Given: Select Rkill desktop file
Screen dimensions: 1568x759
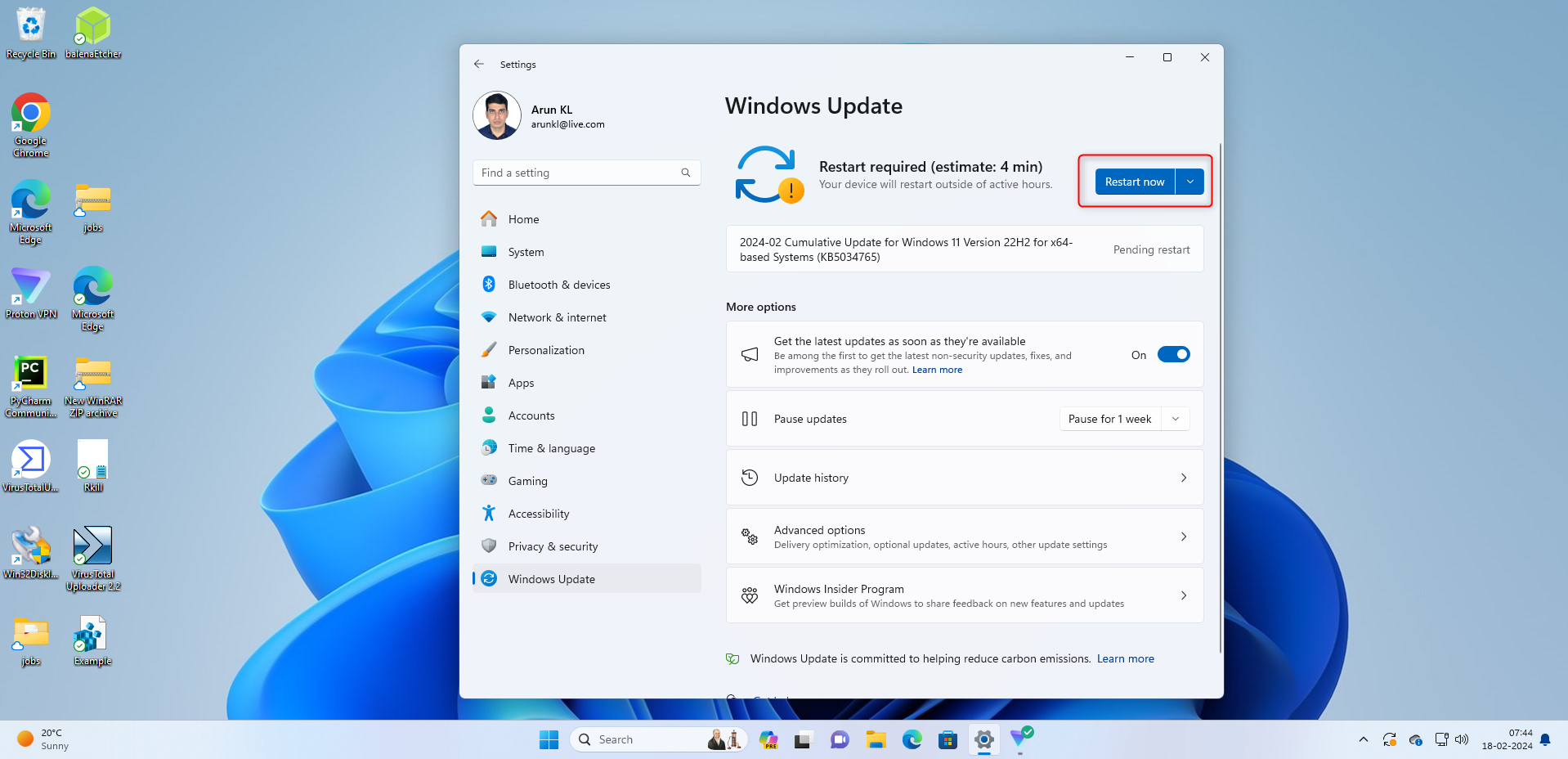Looking at the screenshot, I should [x=93, y=466].
